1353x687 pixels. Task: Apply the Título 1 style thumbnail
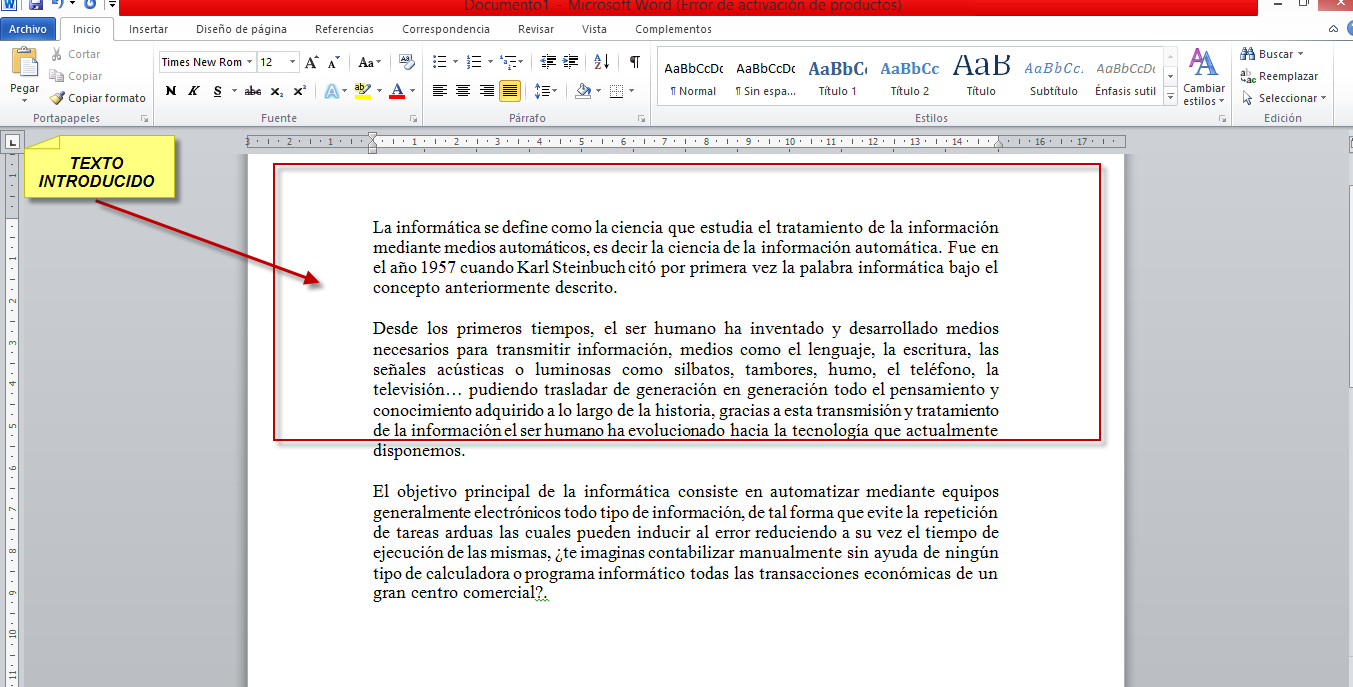click(838, 76)
